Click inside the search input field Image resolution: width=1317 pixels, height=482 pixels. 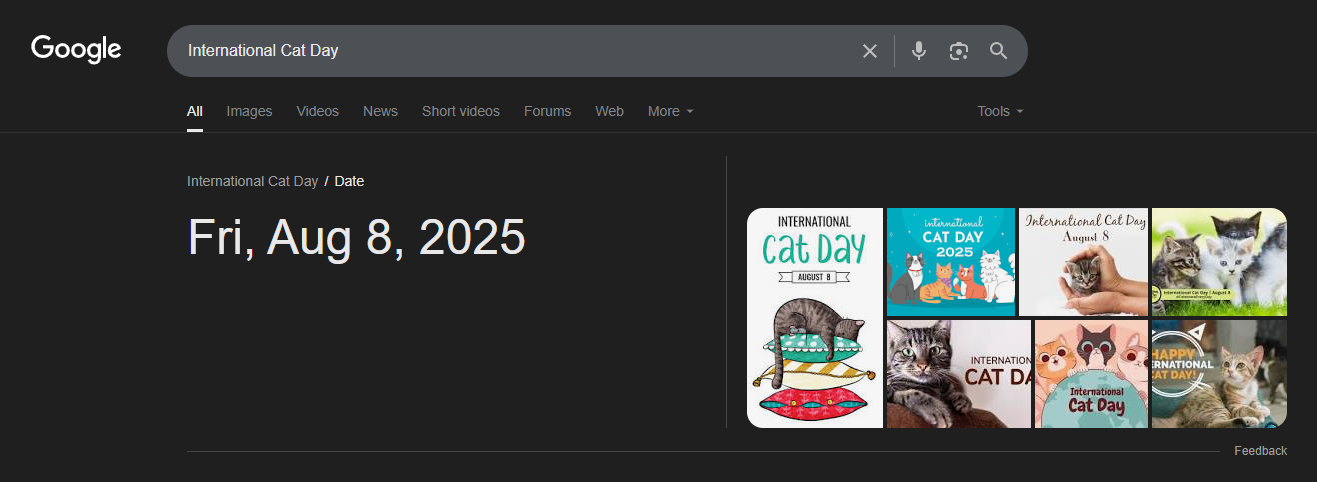tap(500, 51)
